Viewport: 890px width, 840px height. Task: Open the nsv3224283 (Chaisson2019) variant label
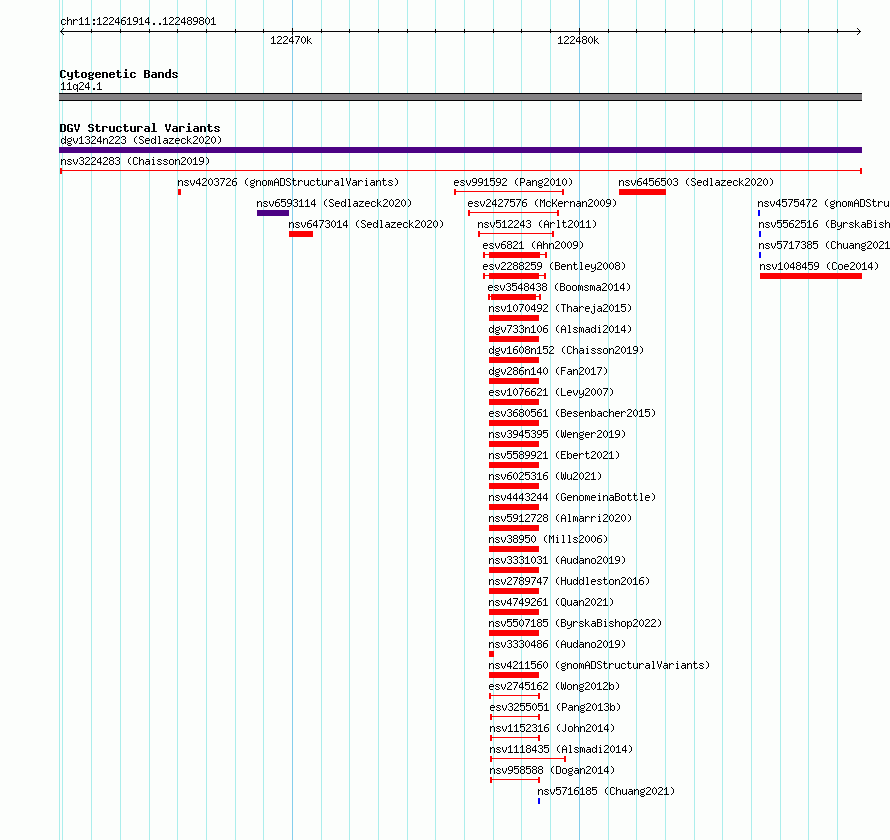(135, 161)
